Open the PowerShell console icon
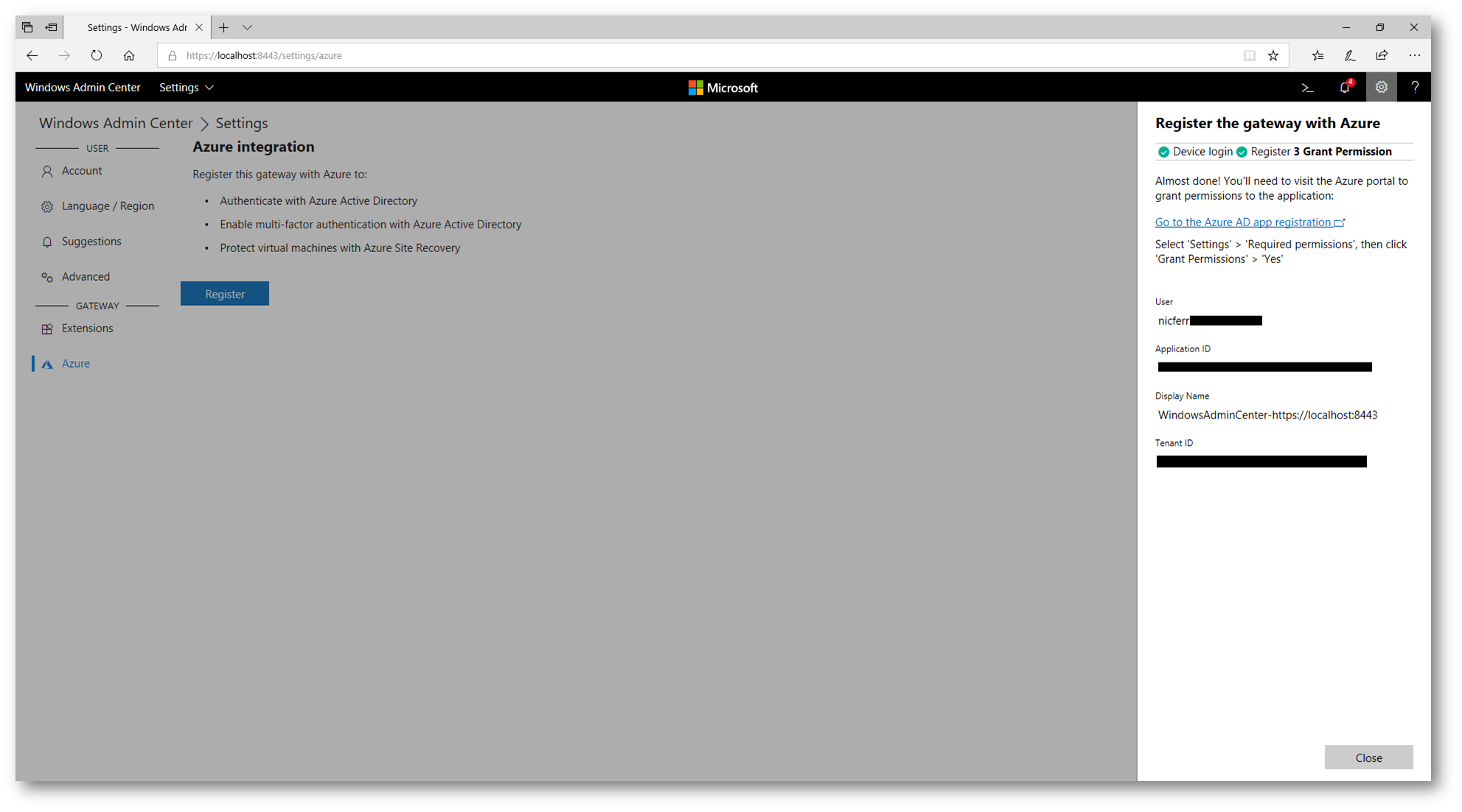The height and width of the screenshot is (812, 1462). pos(1306,88)
